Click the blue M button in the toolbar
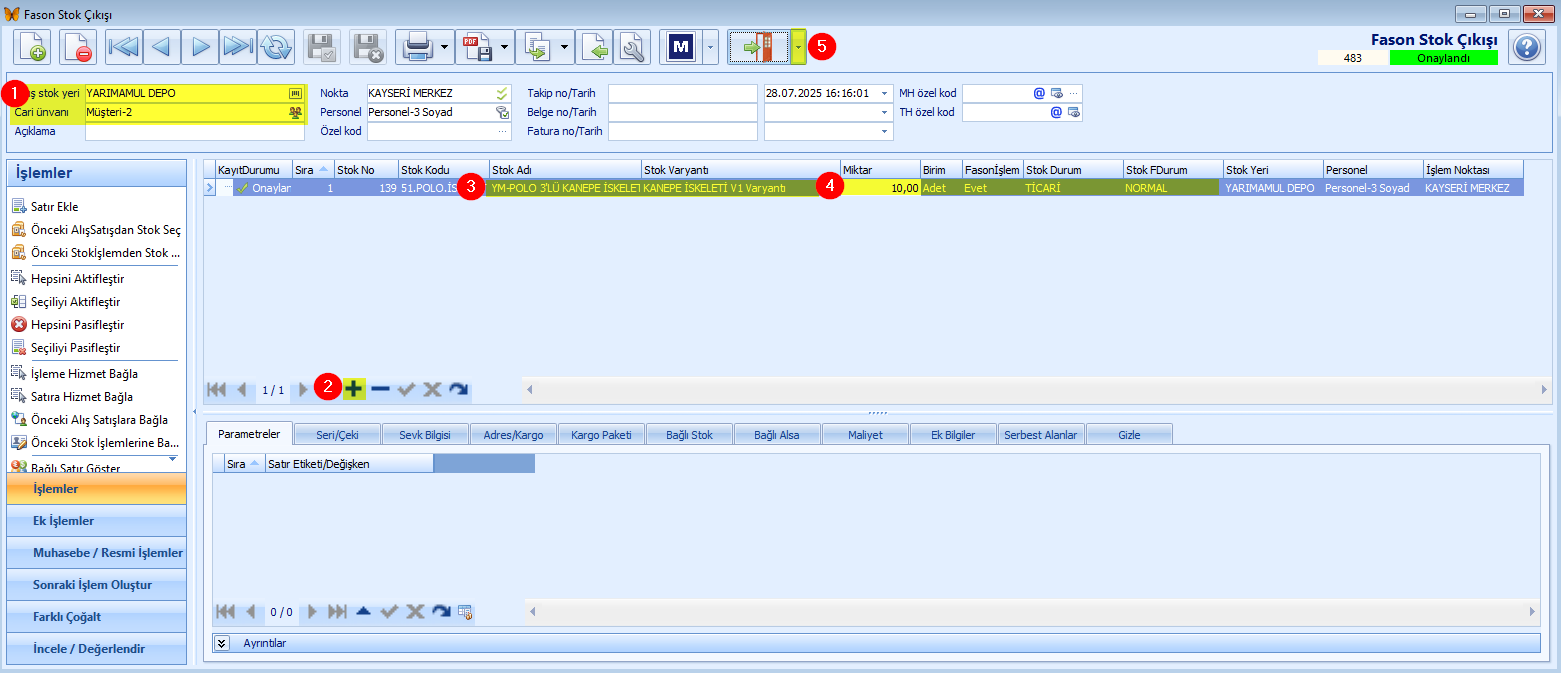The image size is (1561, 673). tap(681, 47)
